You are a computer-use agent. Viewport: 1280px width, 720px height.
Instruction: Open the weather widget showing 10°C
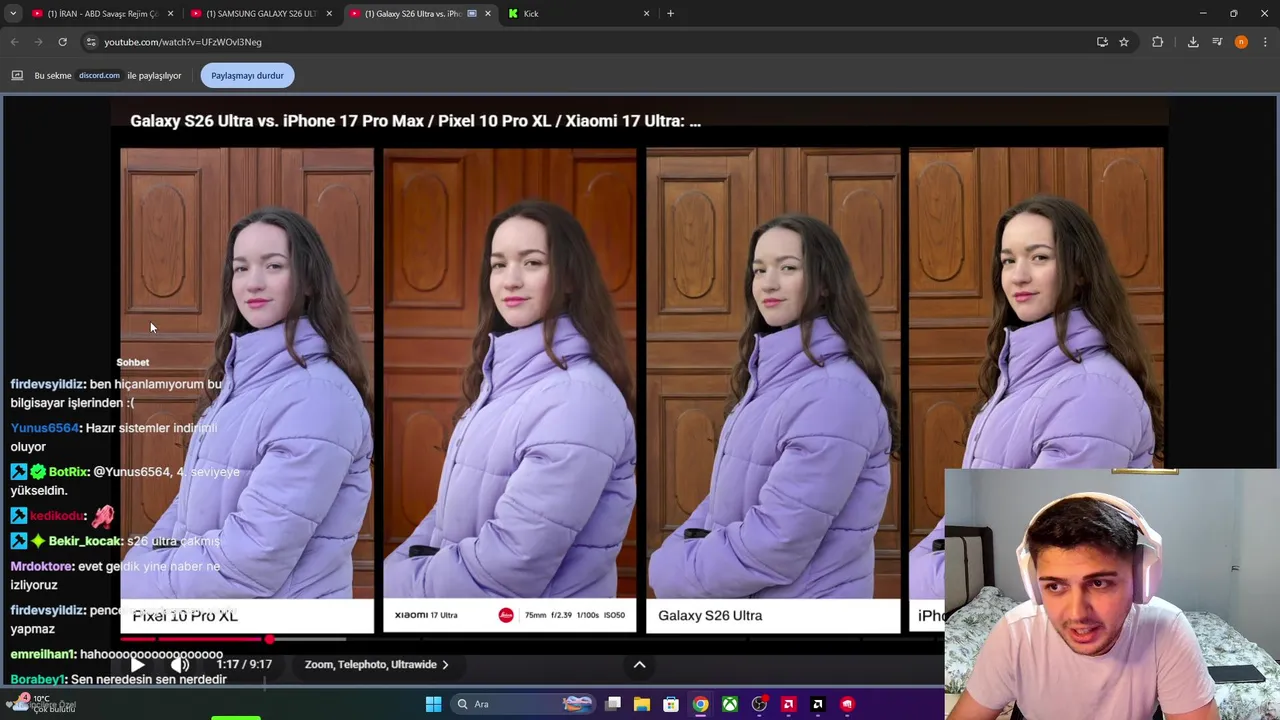(x=45, y=703)
